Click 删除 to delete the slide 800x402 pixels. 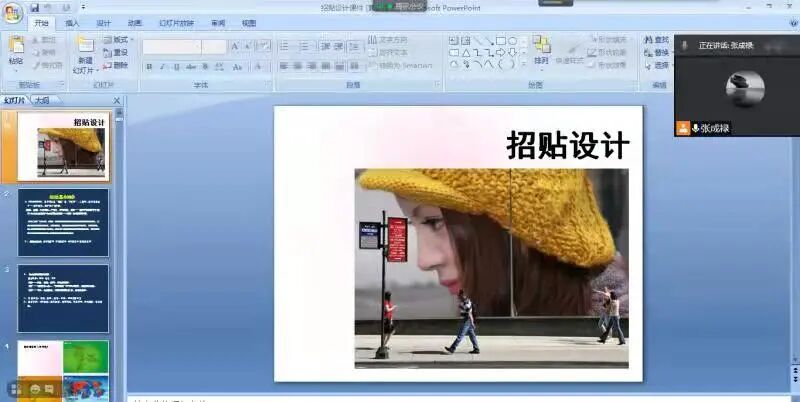pyautogui.click(x=115, y=65)
